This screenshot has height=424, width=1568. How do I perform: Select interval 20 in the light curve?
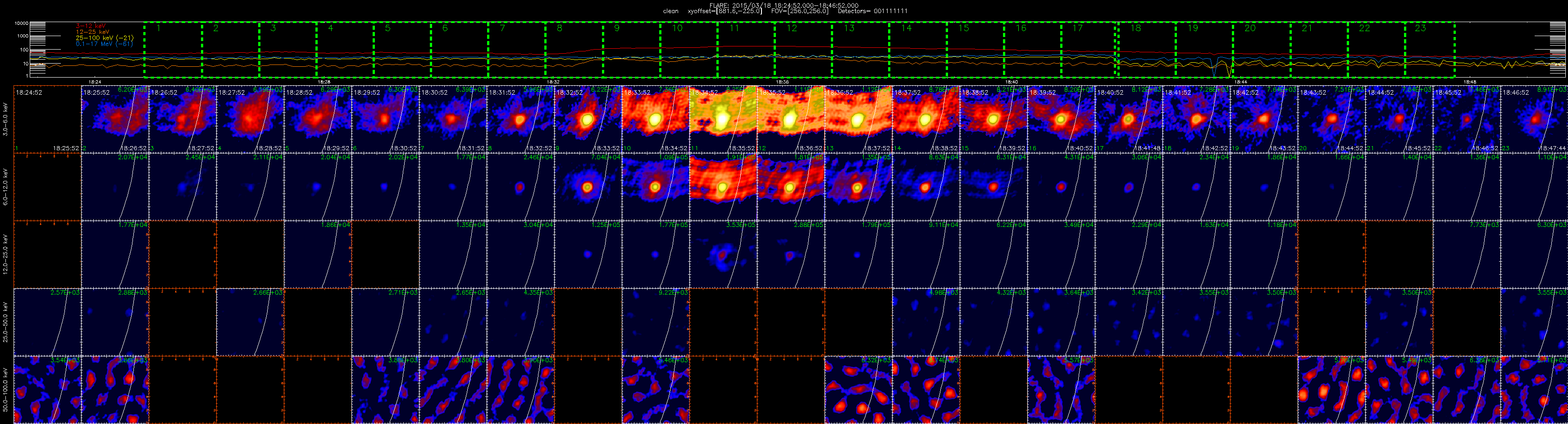[x=1261, y=50]
